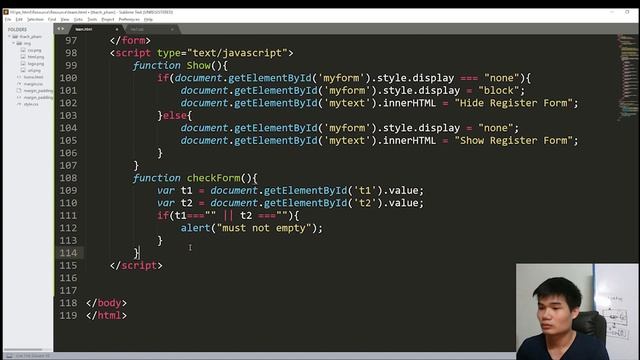Click the minimap on the right edge
Viewport: 640px width, 360px height.
627,78
